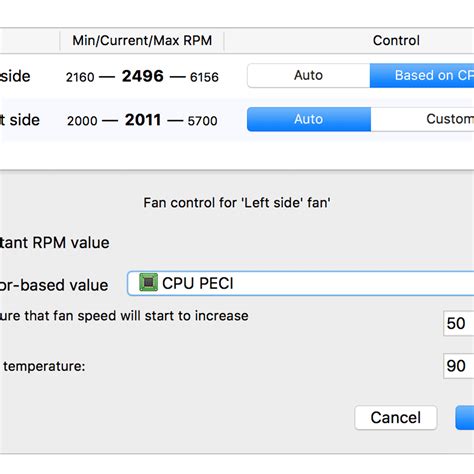Select the highlighted Auto button in second row
Viewport: 474px width, 474px height.
pos(309,119)
